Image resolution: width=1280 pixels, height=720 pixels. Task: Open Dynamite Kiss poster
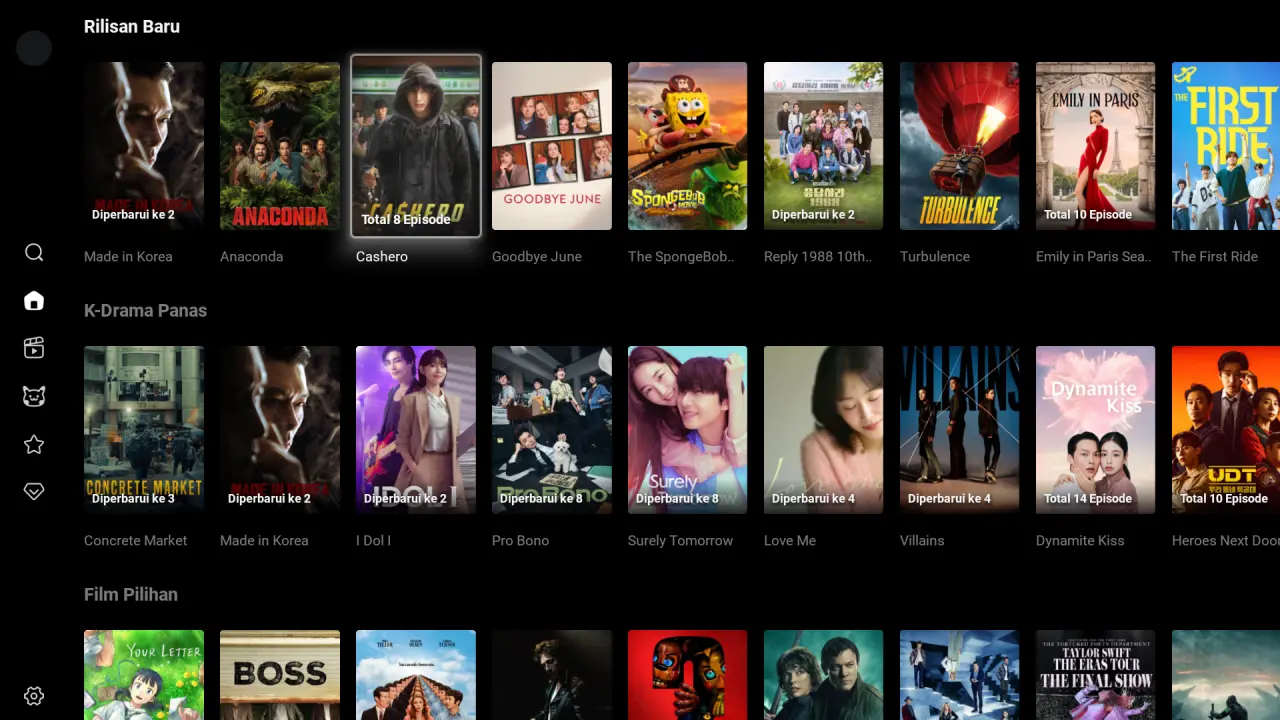1096,430
